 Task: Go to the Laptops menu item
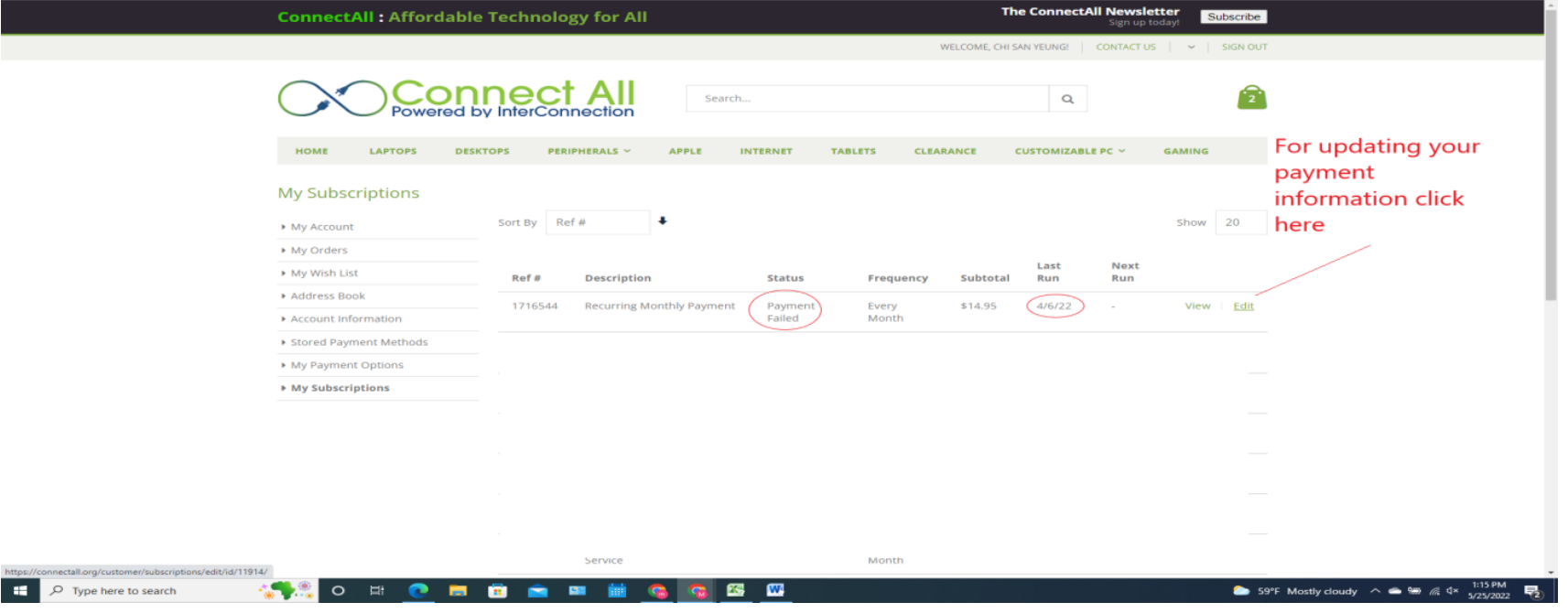pyautogui.click(x=393, y=151)
